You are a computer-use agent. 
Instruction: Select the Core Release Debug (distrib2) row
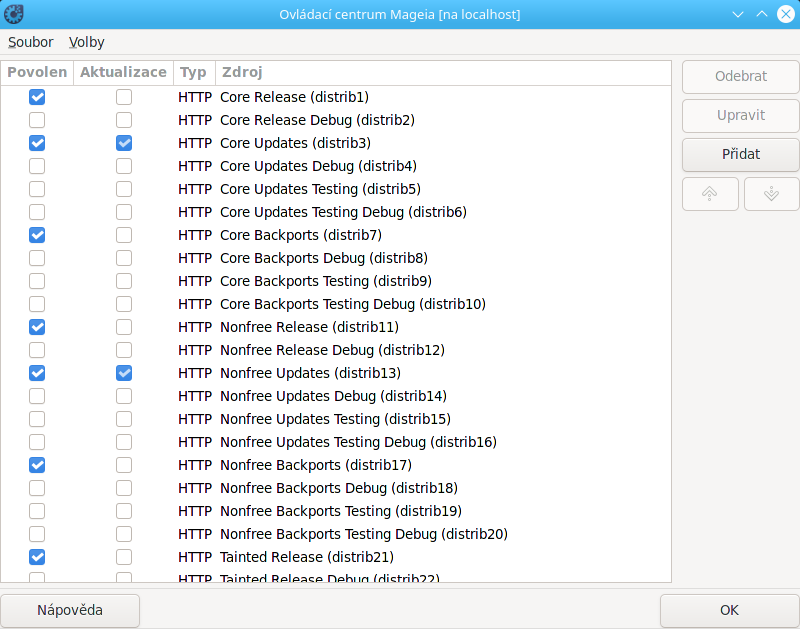point(336,120)
